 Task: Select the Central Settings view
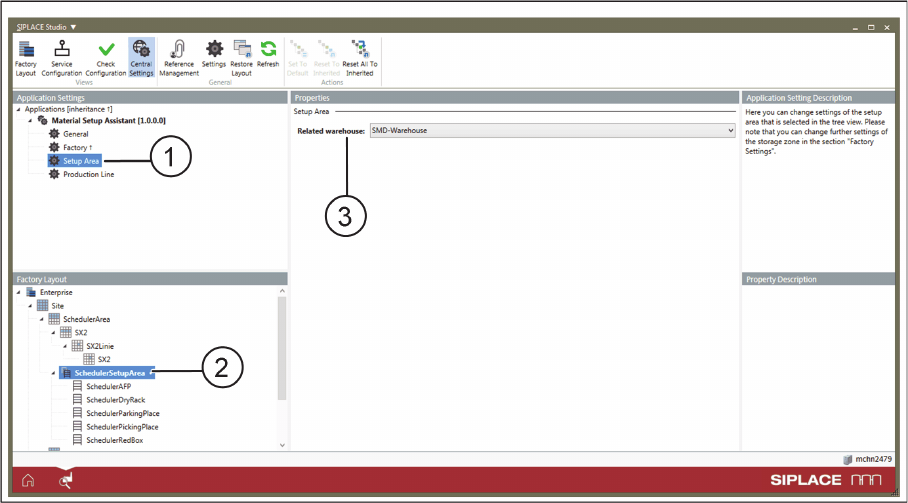[141, 58]
